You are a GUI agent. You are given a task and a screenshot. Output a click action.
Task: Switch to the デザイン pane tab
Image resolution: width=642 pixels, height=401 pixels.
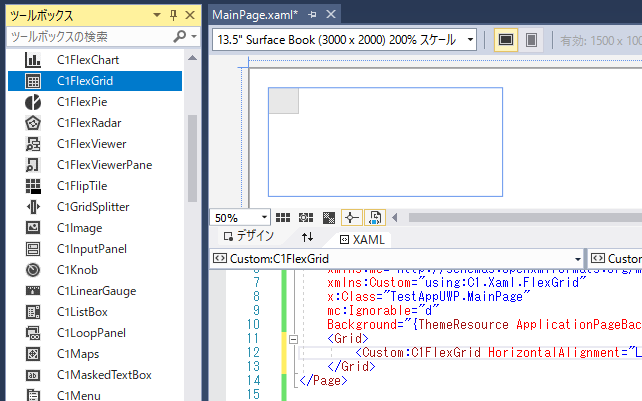click(x=249, y=238)
